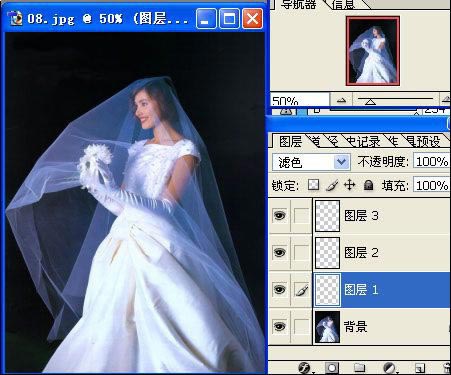Click the 不透明度 100% field
This screenshot has width=451, height=375.
tap(431, 162)
